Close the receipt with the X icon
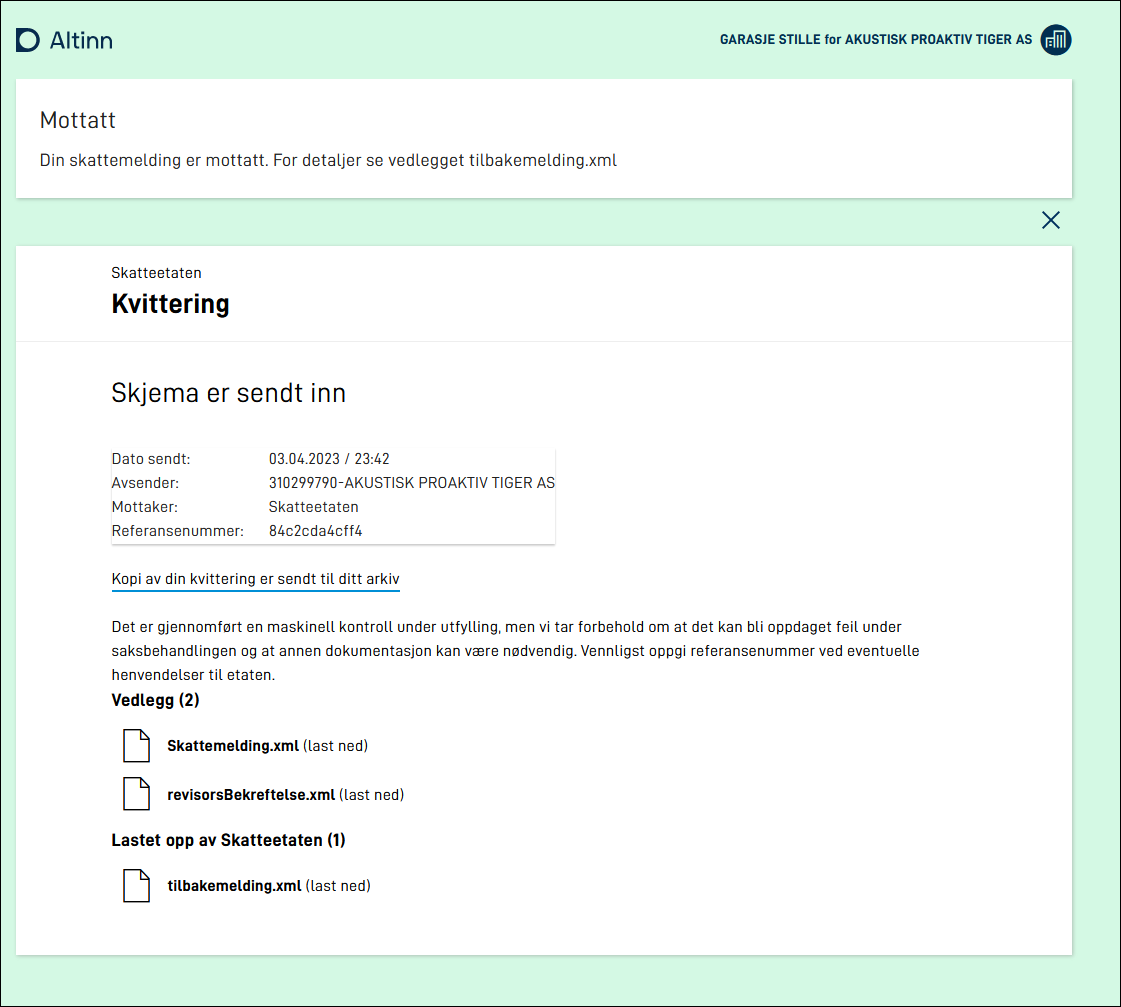The image size is (1121, 1007). pos(1051,220)
